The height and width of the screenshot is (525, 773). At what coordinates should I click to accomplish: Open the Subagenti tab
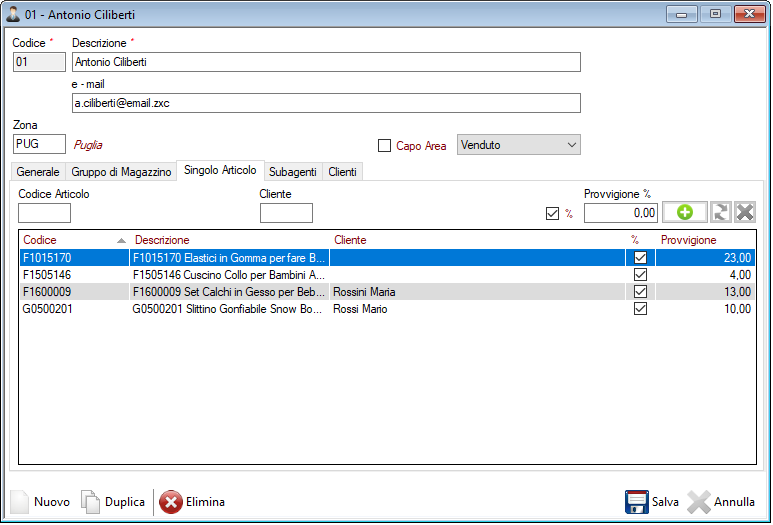[293, 172]
